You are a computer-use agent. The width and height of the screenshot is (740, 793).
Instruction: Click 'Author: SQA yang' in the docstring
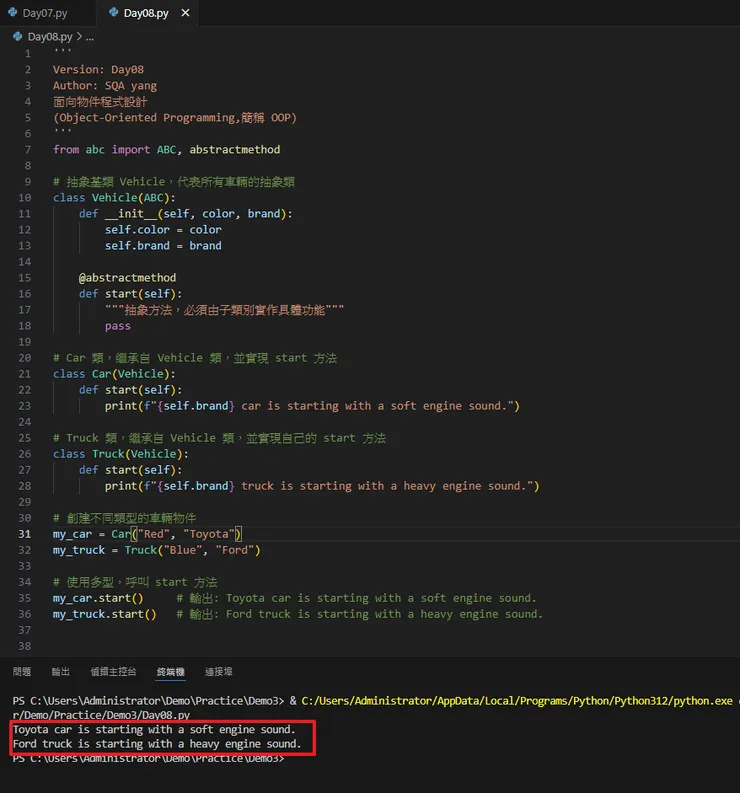(105, 86)
